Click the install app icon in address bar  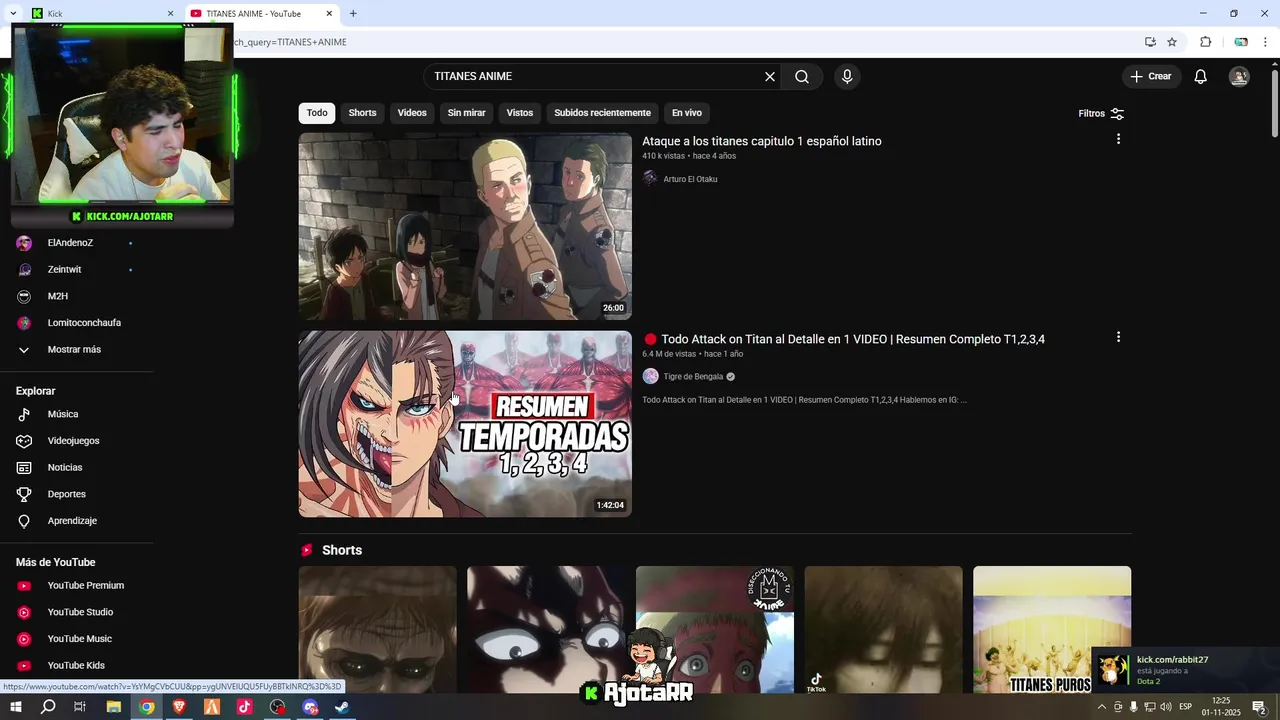[1150, 42]
